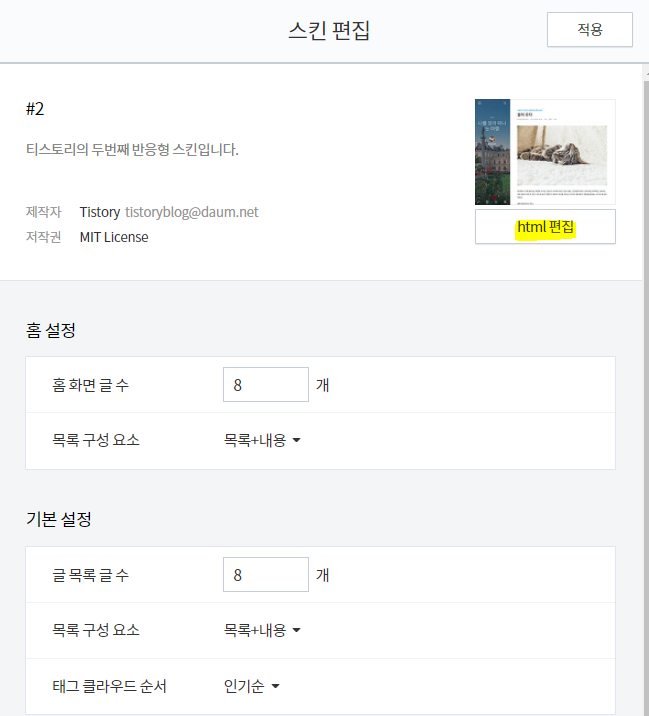Click the 저작권 label

tap(43, 237)
